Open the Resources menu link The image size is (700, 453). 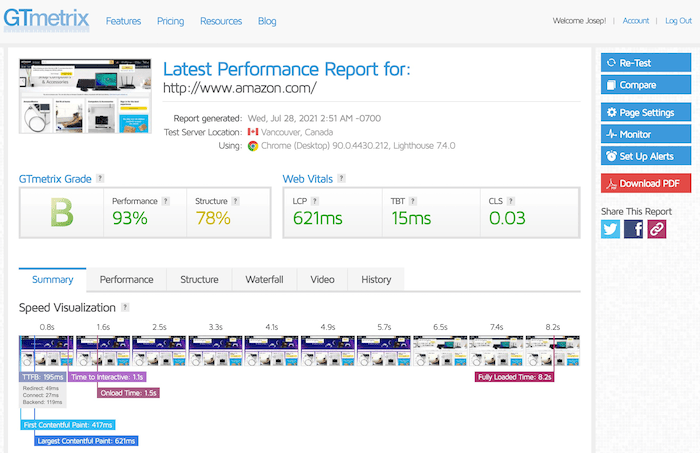pos(221,21)
